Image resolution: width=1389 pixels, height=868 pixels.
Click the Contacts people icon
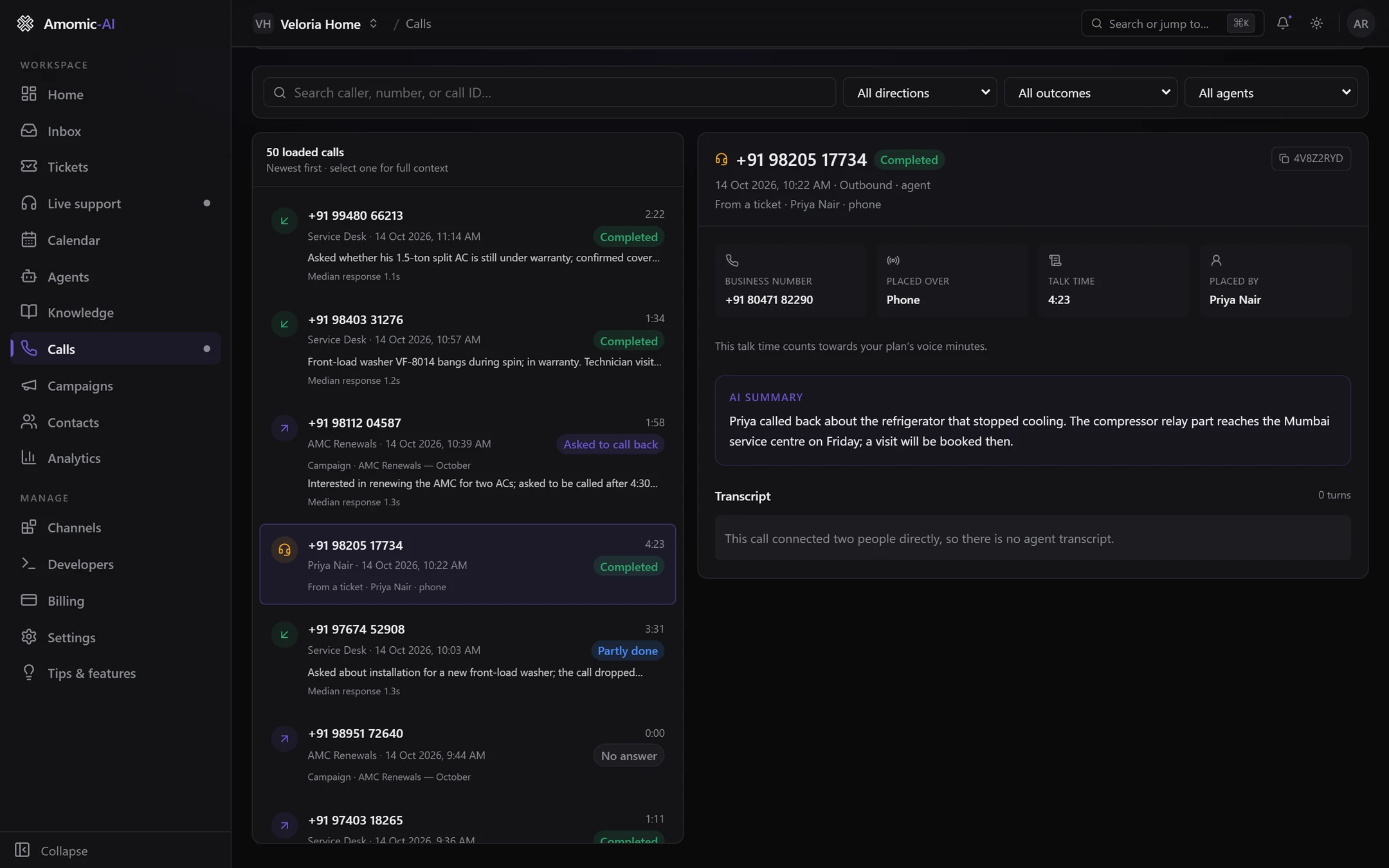click(x=28, y=422)
